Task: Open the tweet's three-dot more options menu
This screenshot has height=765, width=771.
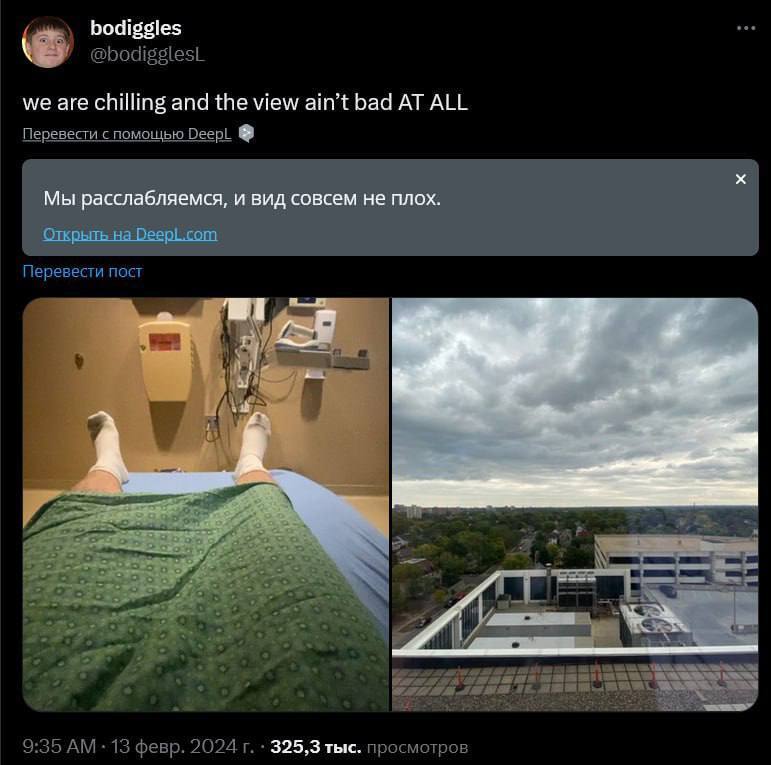Action: 746,28
